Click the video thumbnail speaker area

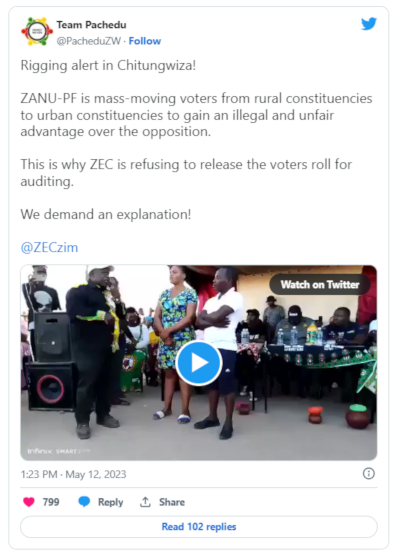coord(52,362)
